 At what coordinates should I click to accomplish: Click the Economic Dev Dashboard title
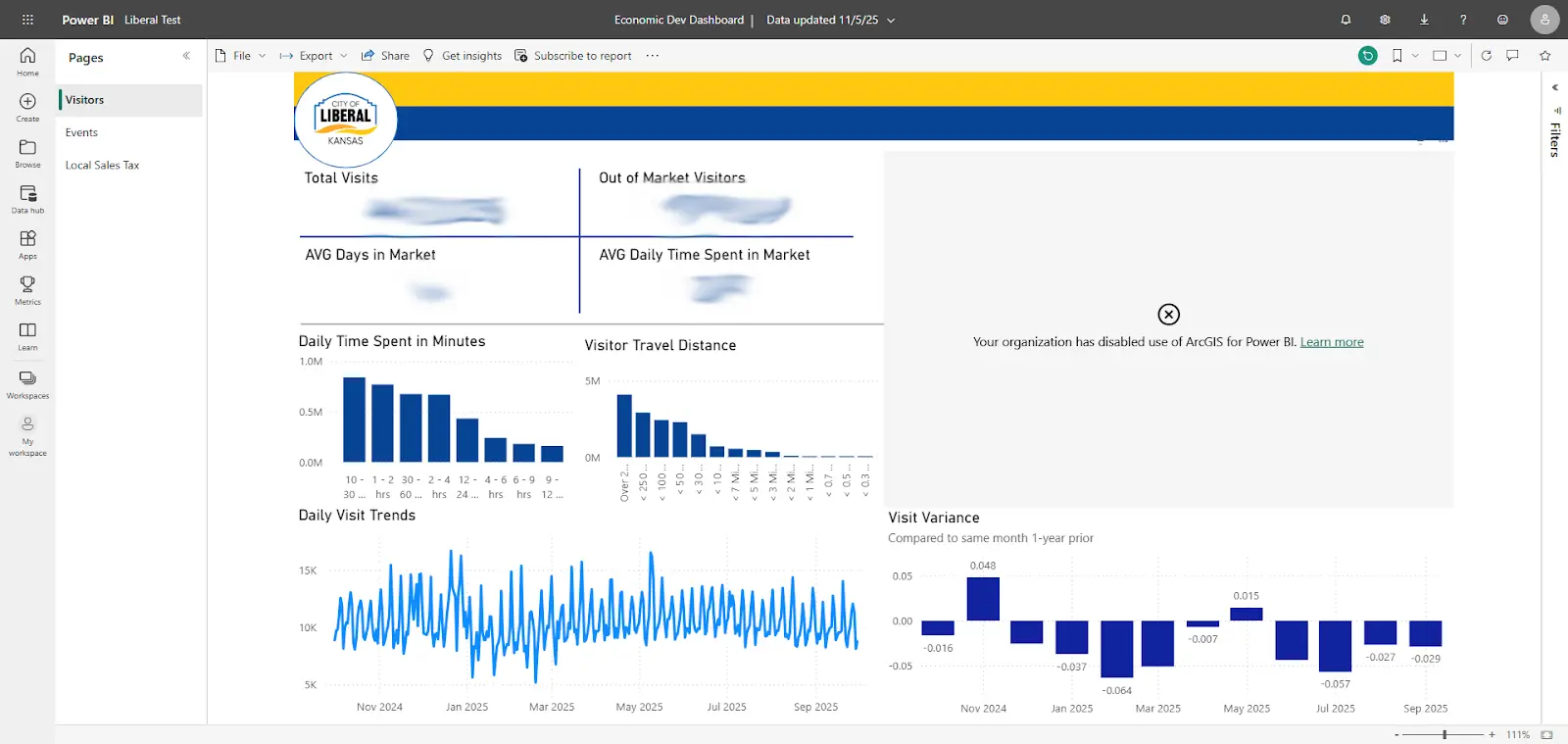click(x=679, y=20)
